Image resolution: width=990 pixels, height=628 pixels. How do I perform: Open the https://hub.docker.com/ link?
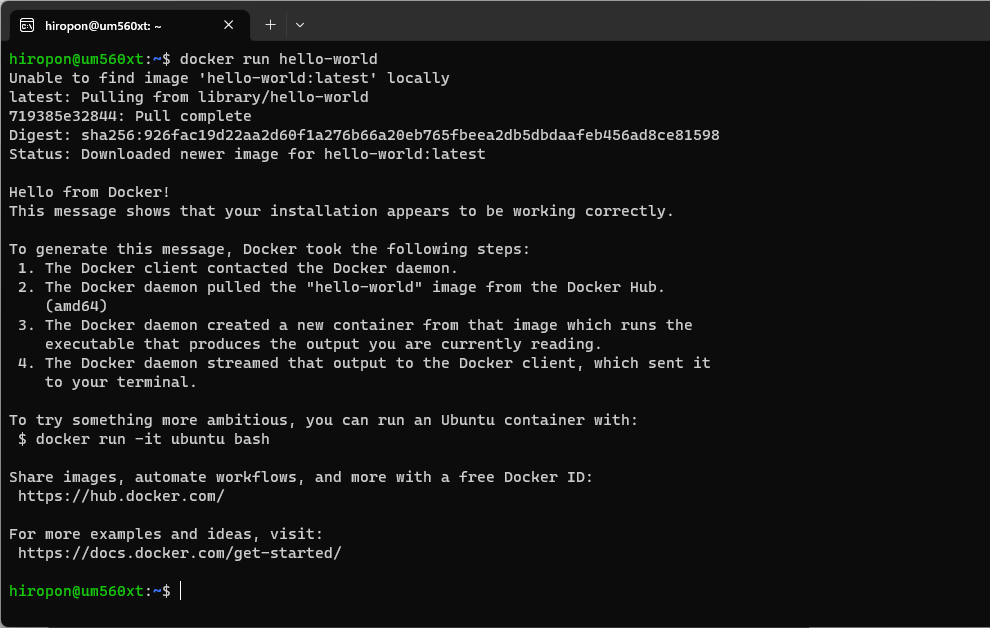coord(120,495)
